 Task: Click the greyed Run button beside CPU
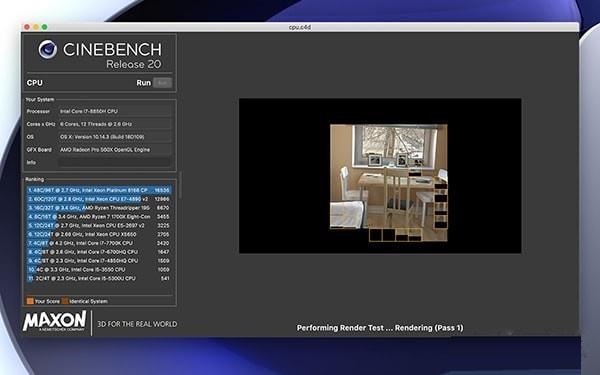coord(162,83)
